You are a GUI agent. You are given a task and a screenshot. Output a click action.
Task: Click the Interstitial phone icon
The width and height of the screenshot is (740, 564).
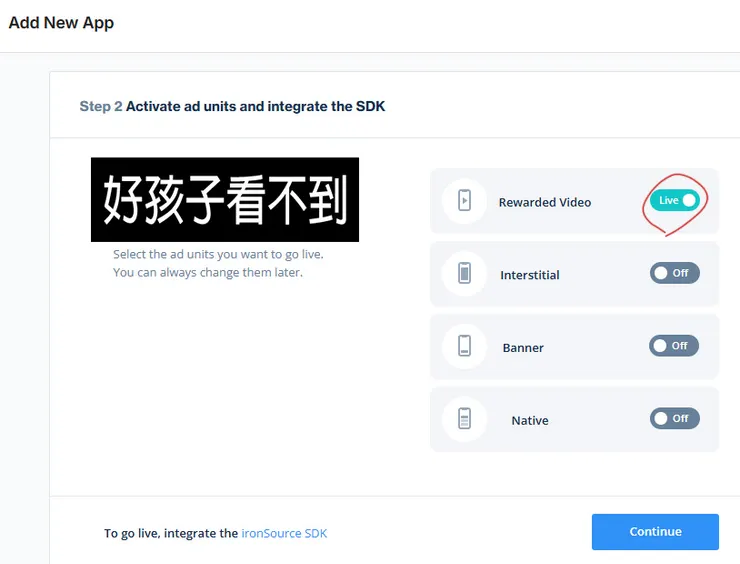[464, 273]
